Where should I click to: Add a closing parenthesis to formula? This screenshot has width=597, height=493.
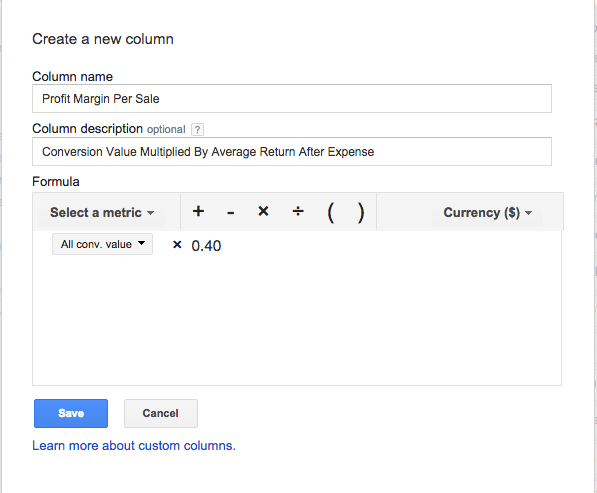click(x=361, y=212)
